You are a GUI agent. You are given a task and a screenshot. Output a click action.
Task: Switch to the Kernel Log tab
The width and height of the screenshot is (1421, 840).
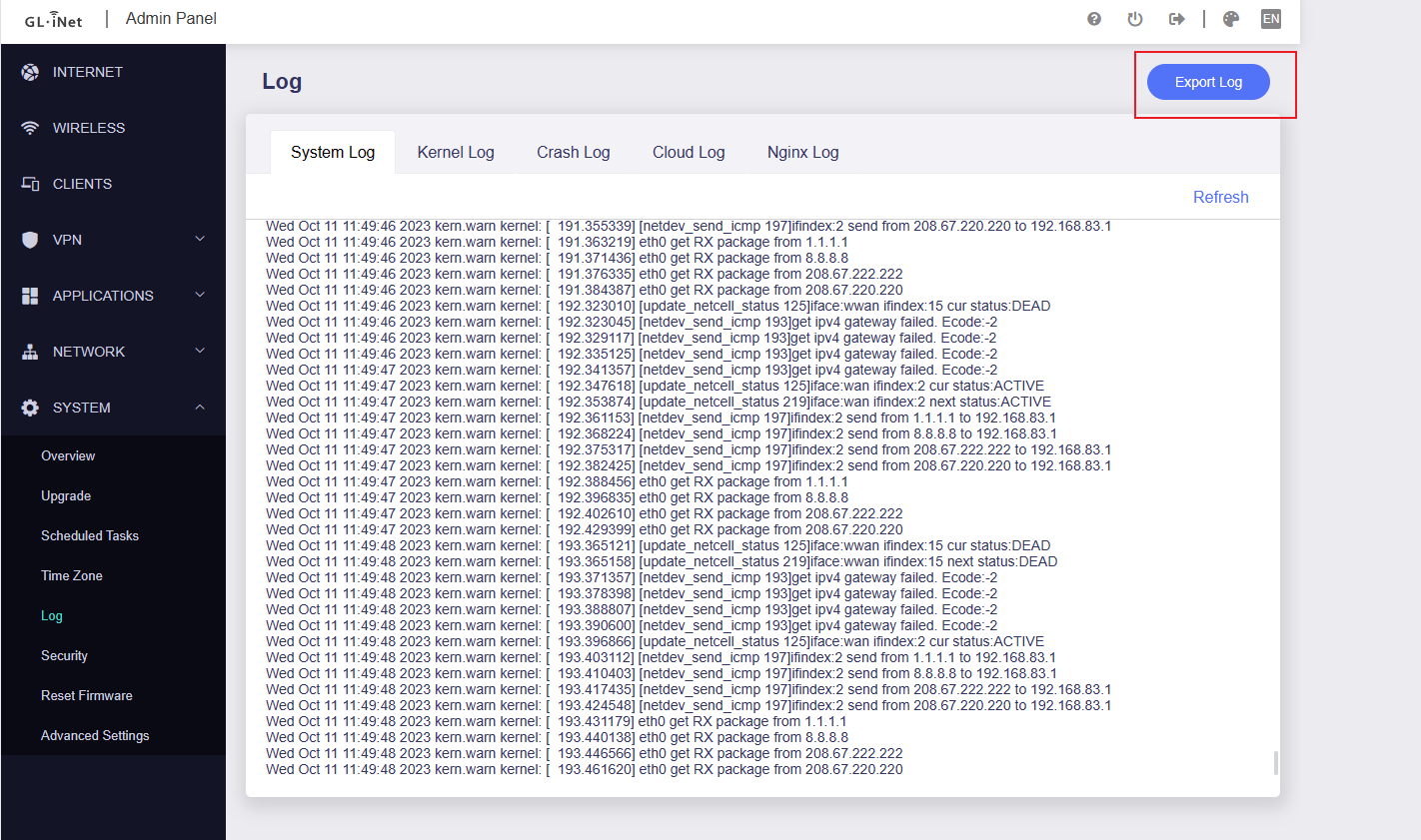456,152
